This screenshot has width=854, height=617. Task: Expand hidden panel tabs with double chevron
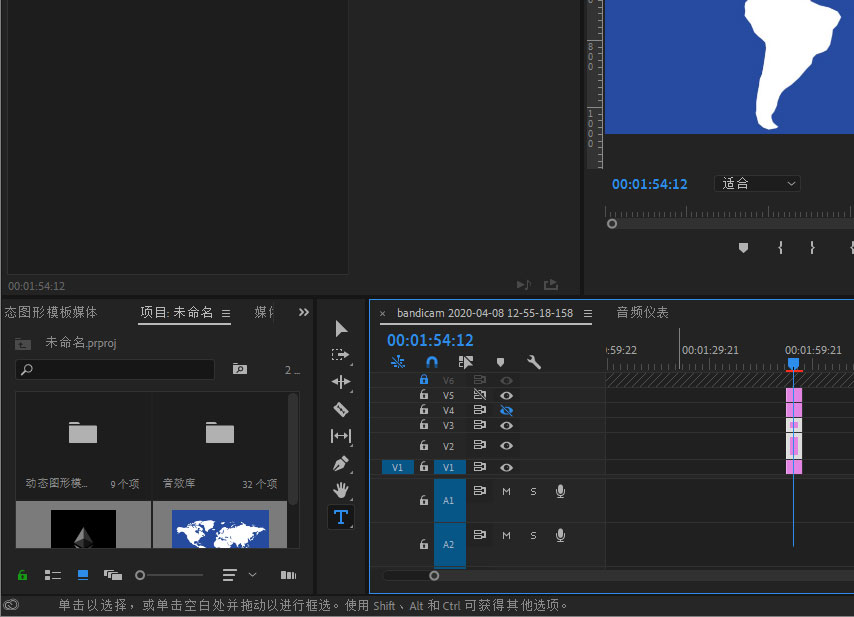[304, 312]
